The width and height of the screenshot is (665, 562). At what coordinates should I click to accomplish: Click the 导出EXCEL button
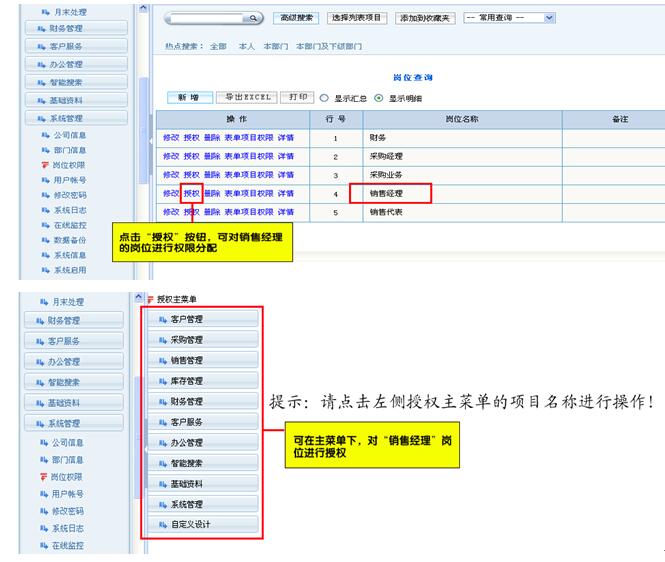click(247, 97)
